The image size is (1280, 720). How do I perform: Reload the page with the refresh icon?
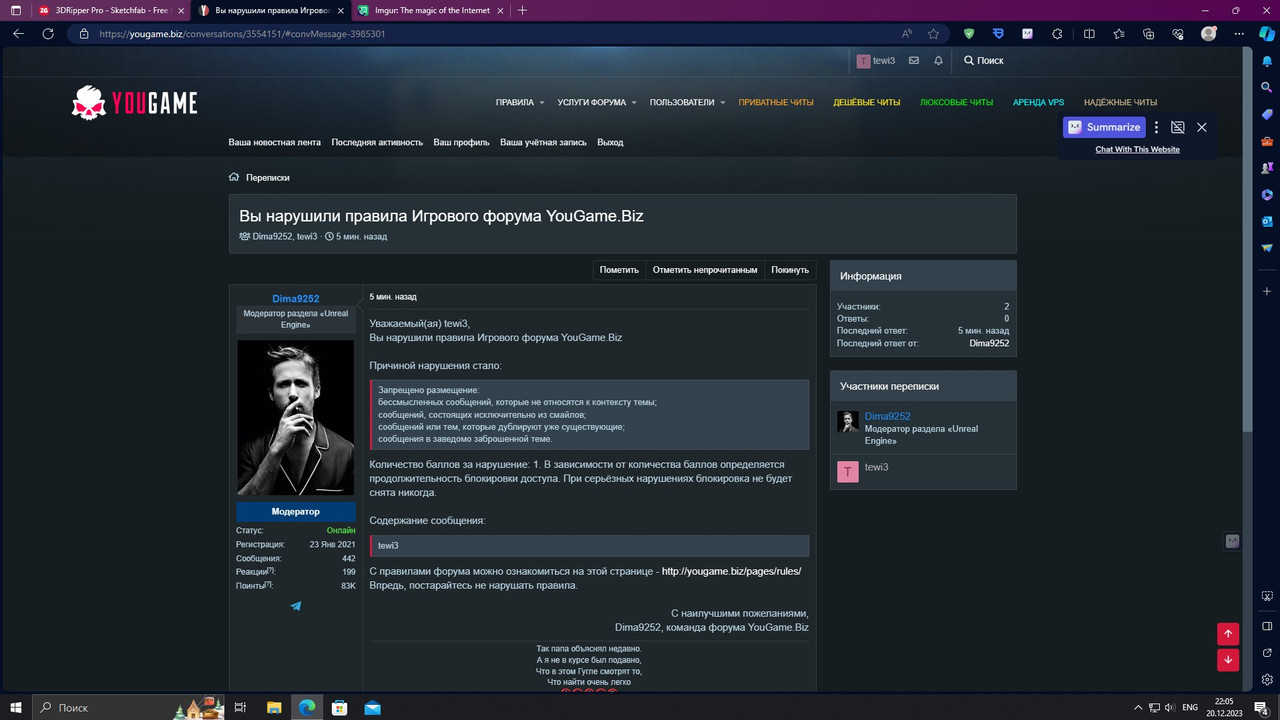[48, 33]
